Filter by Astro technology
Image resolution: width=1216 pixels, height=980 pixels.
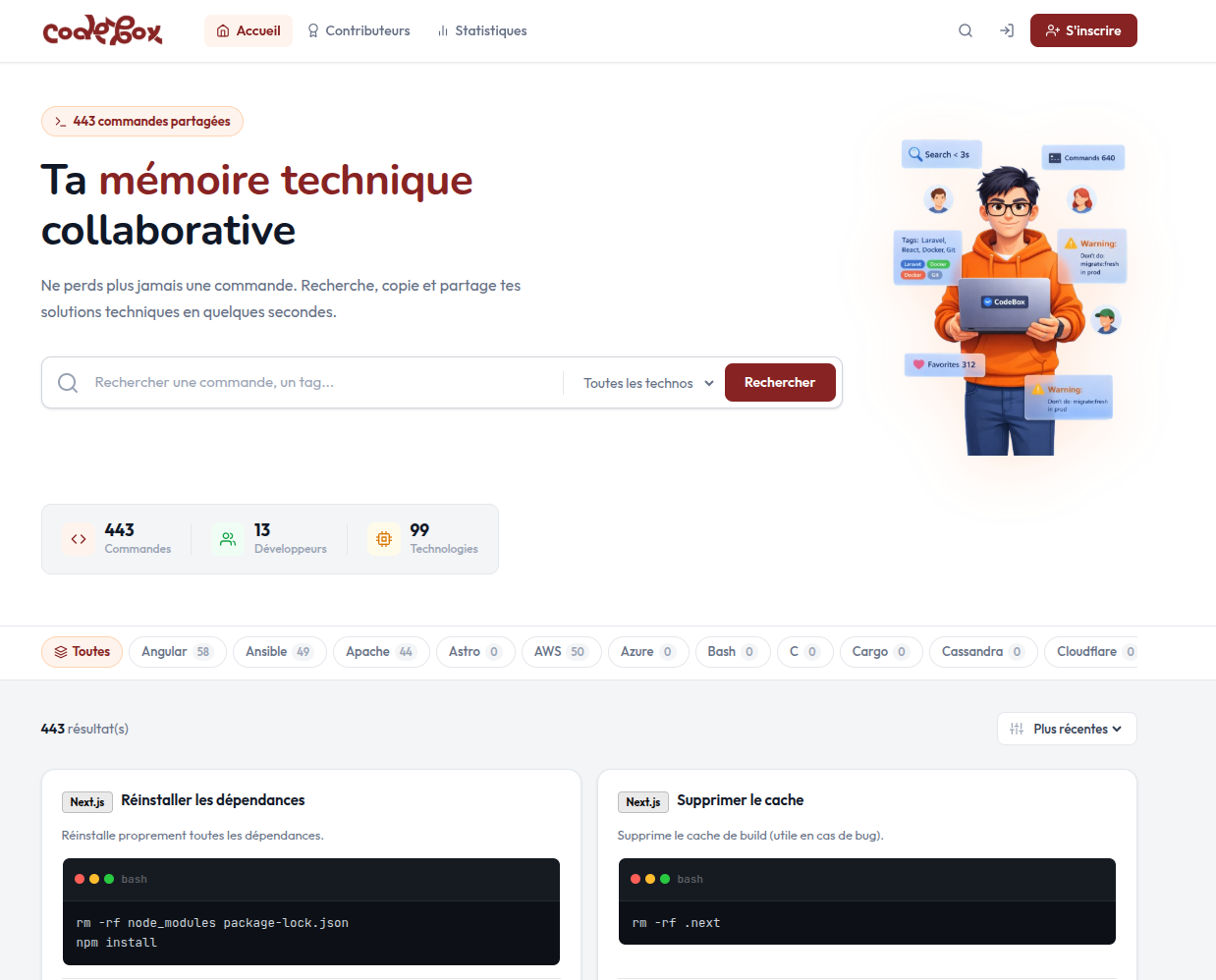(475, 652)
